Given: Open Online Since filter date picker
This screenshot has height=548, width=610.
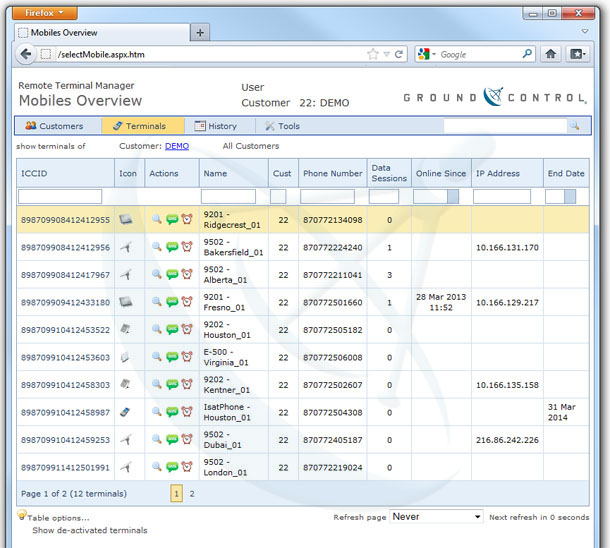Looking at the screenshot, I should (x=453, y=196).
